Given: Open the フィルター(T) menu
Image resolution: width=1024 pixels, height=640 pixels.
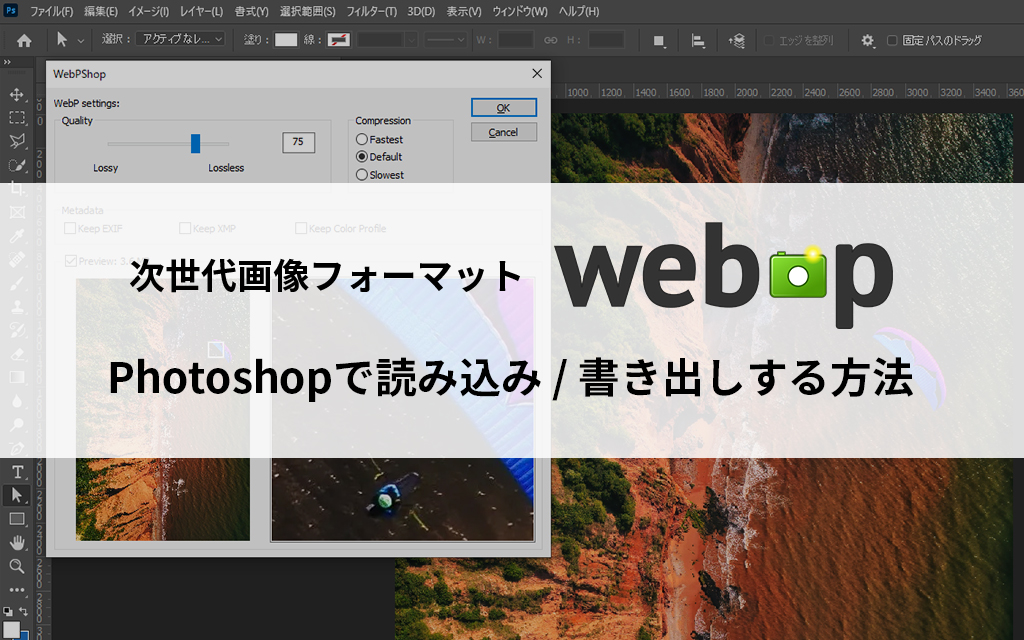Looking at the screenshot, I should pyautogui.click(x=371, y=11).
